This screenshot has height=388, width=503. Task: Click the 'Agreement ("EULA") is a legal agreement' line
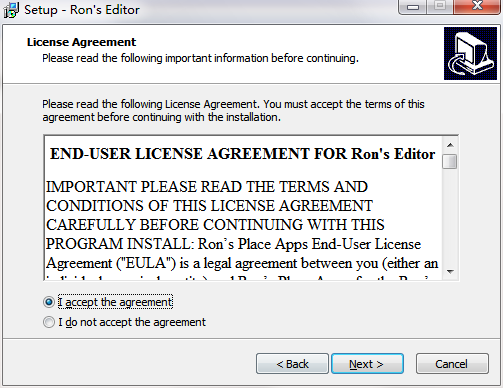(x=242, y=263)
